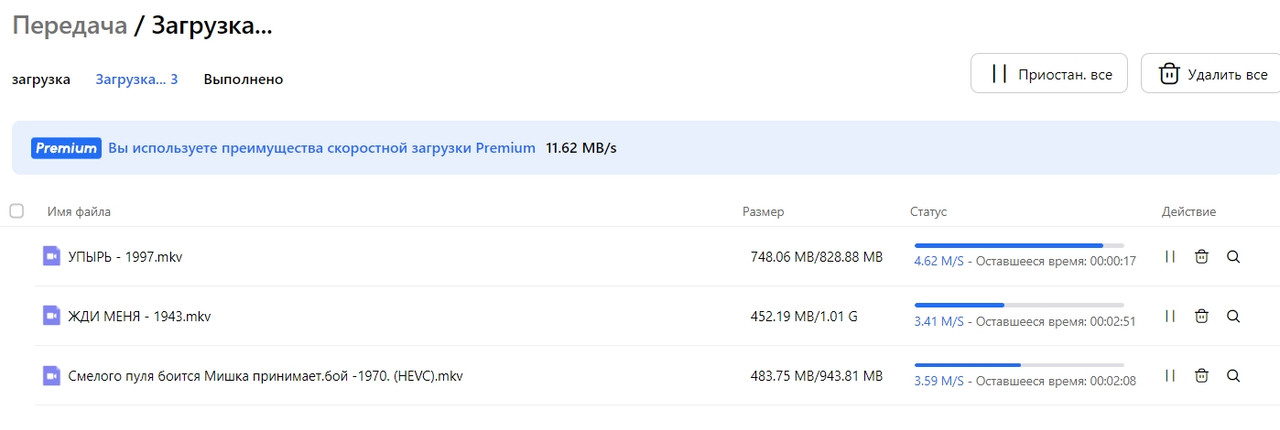
Task: Open the Загрузка... 3 tab
Action: [x=137, y=79]
